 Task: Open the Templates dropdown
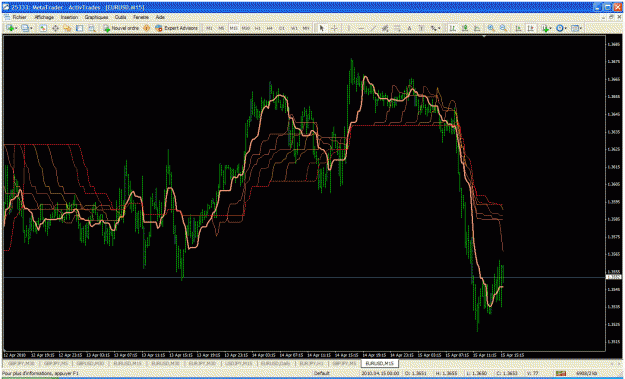pyautogui.click(x=576, y=28)
